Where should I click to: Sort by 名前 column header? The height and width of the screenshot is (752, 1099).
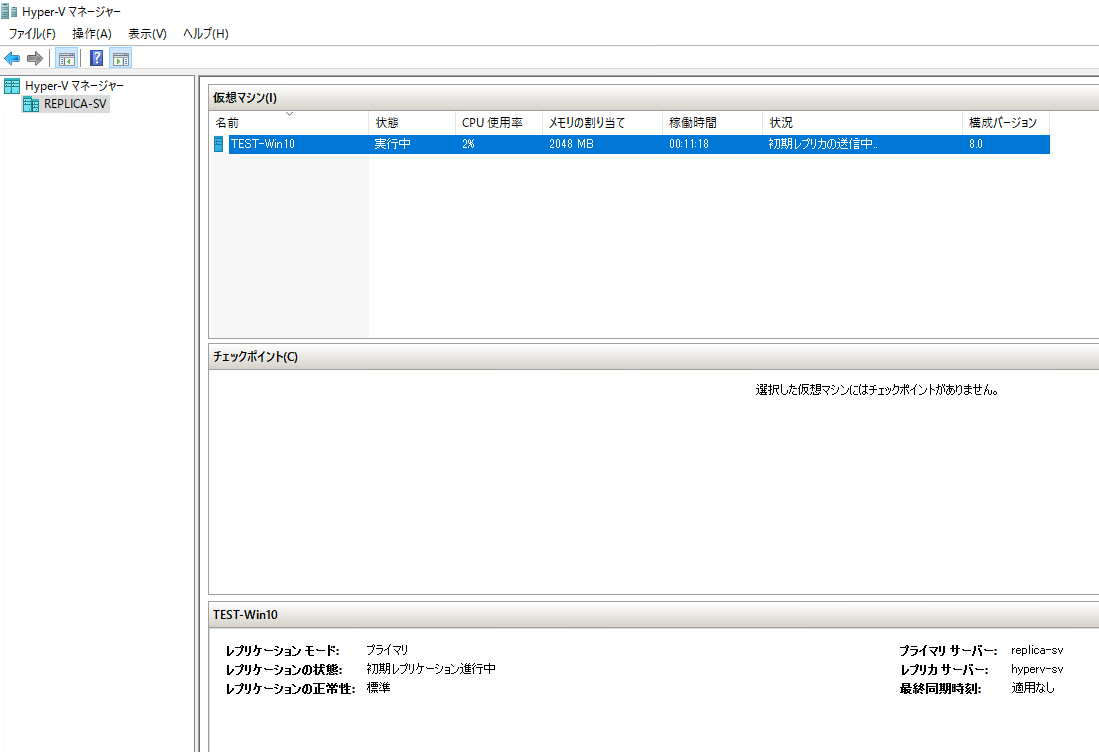(288, 123)
